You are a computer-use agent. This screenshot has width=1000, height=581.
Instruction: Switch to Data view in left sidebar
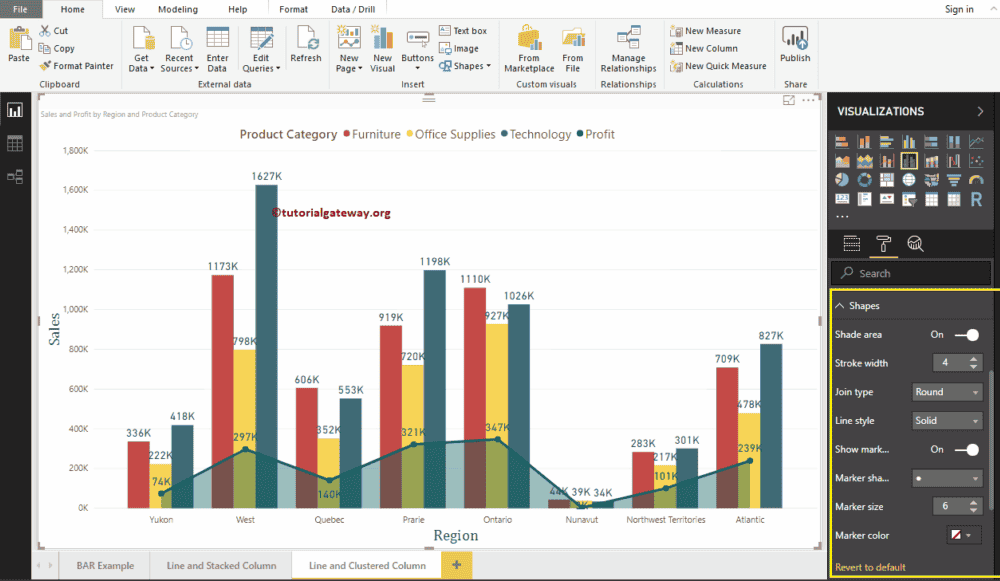point(15,143)
